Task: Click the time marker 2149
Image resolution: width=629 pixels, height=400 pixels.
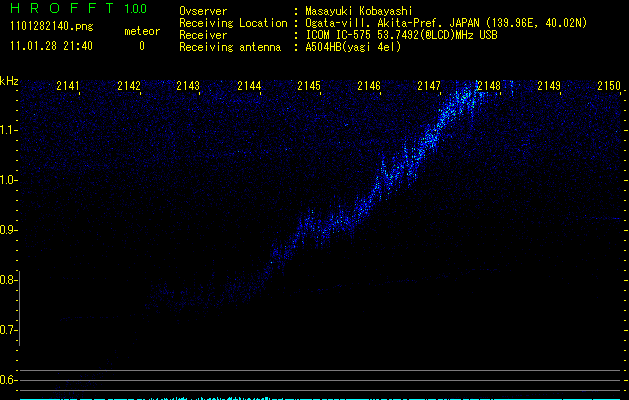Action: (x=549, y=85)
